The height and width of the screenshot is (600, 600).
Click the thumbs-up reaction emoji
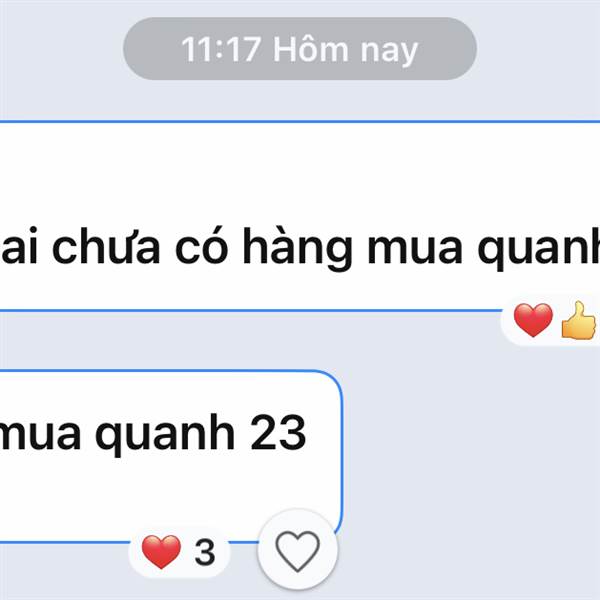click(x=579, y=320)
